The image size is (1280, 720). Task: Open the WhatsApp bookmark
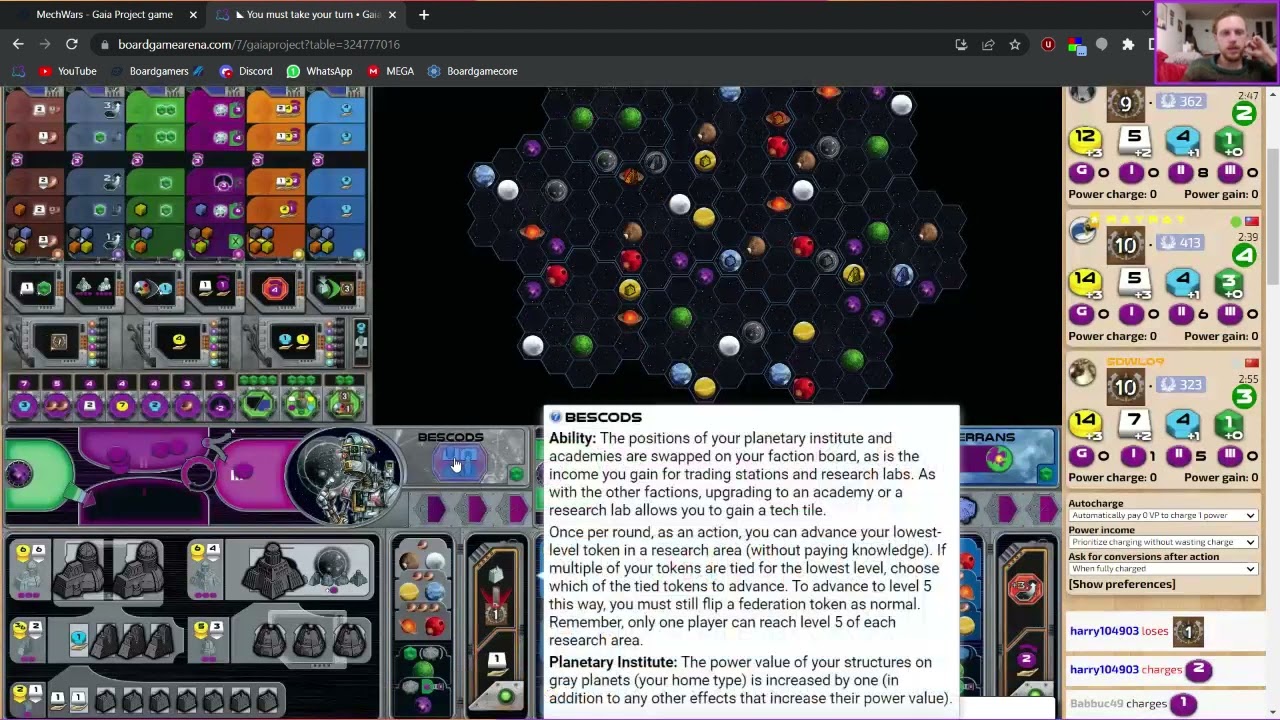320,71
